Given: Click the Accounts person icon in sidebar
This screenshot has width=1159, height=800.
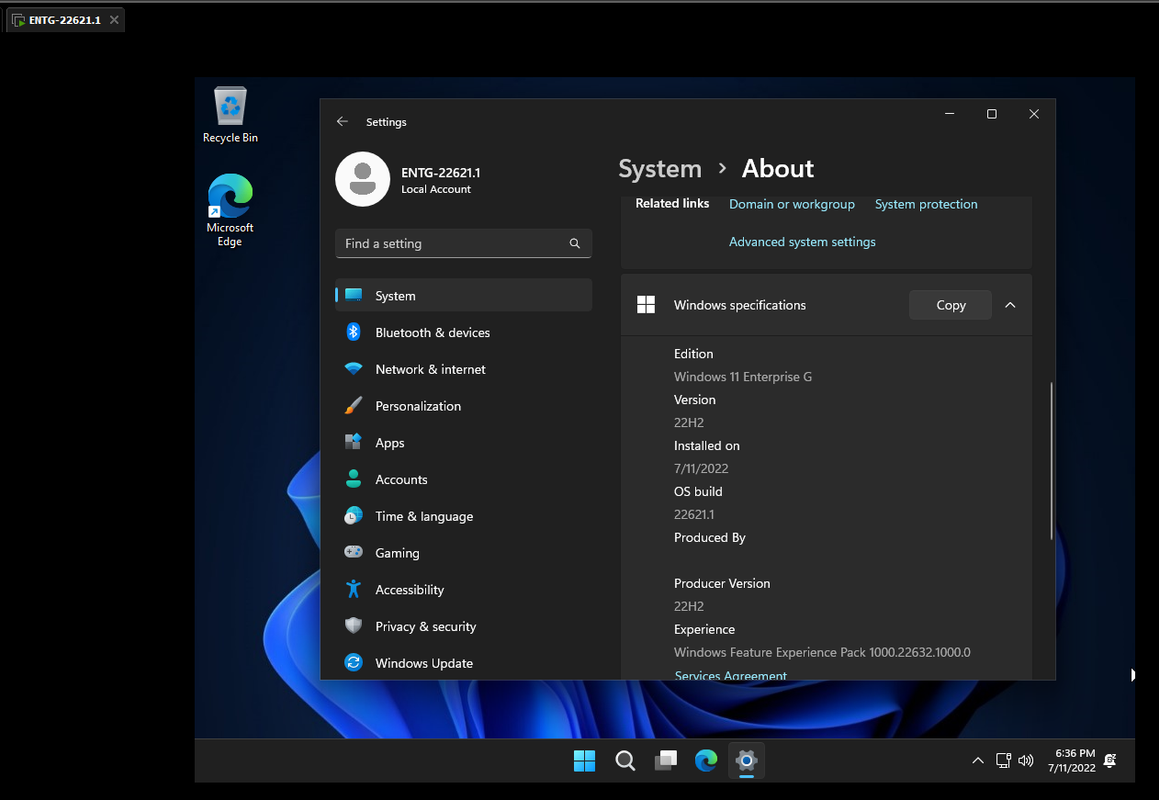Looking at the screenshot, I should pos(353,478).
